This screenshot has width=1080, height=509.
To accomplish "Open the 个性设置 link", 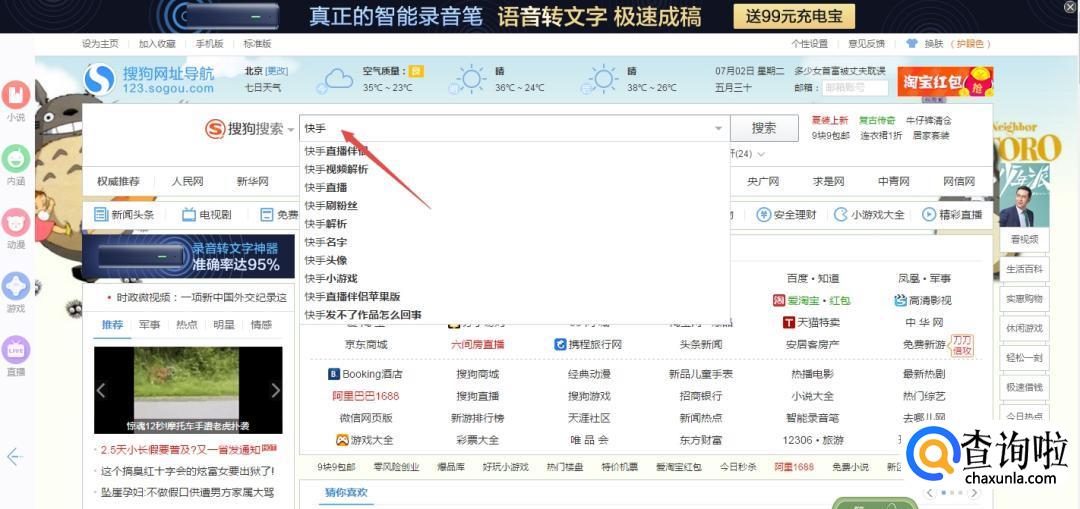I will tap(809, 43).
